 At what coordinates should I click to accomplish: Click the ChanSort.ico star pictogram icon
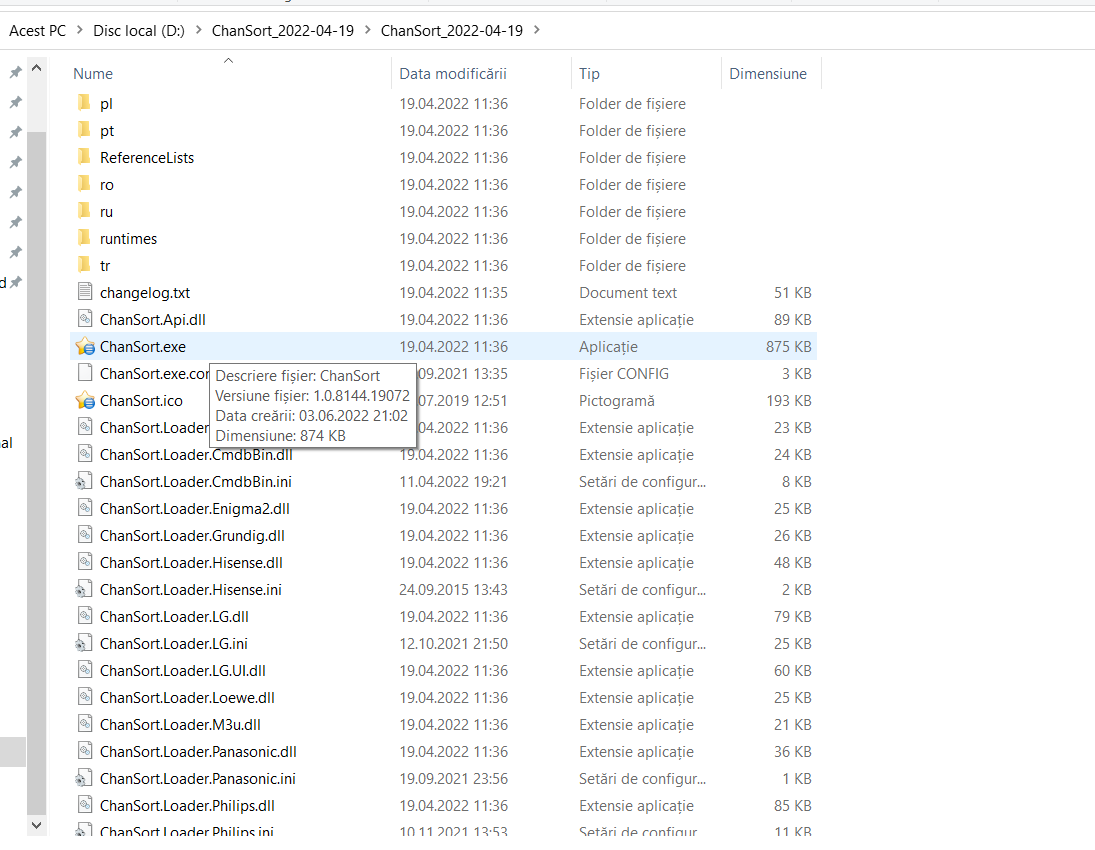click(x=84, y=400)
